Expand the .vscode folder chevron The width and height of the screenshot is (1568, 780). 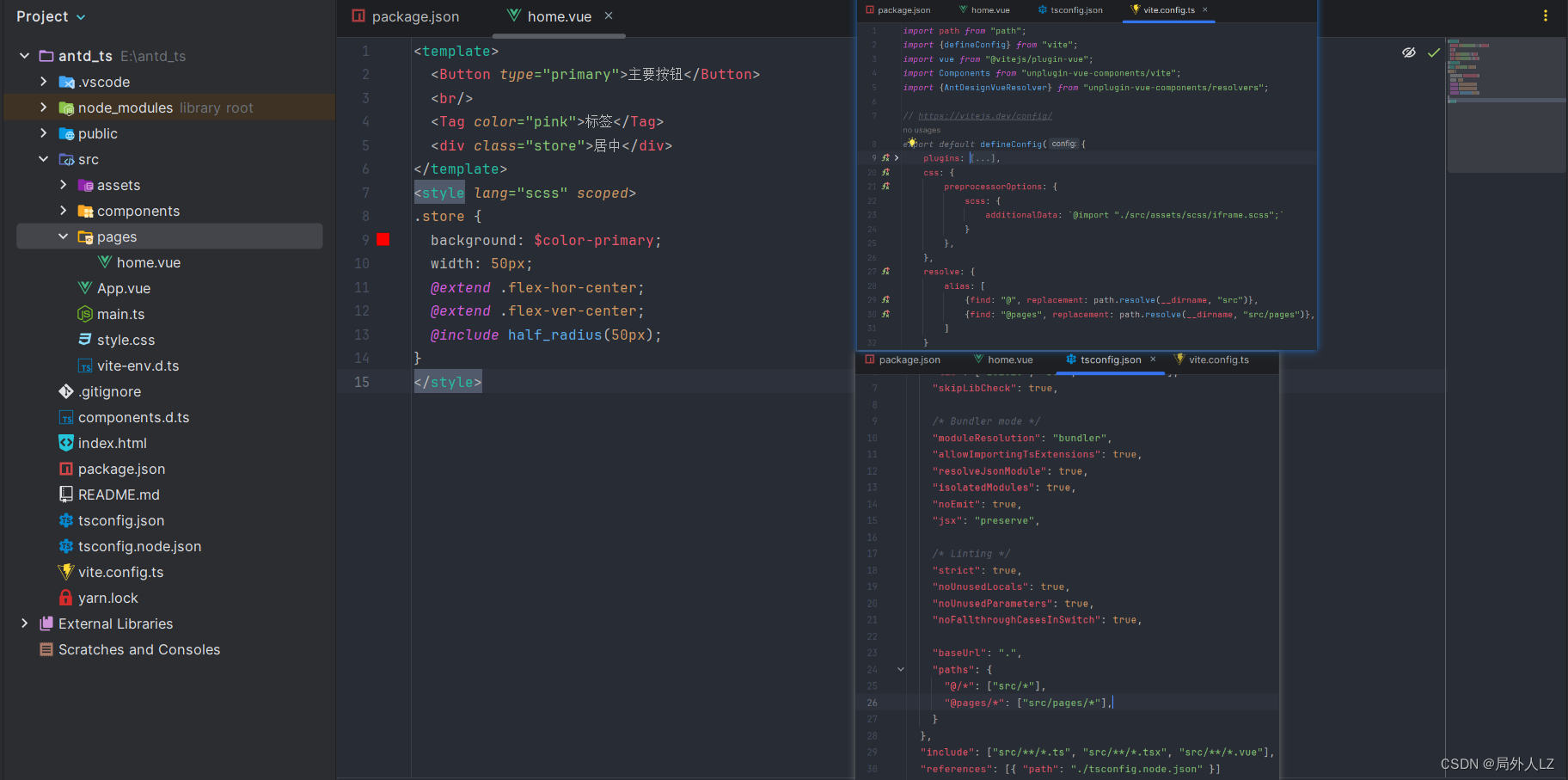(43, 82)
